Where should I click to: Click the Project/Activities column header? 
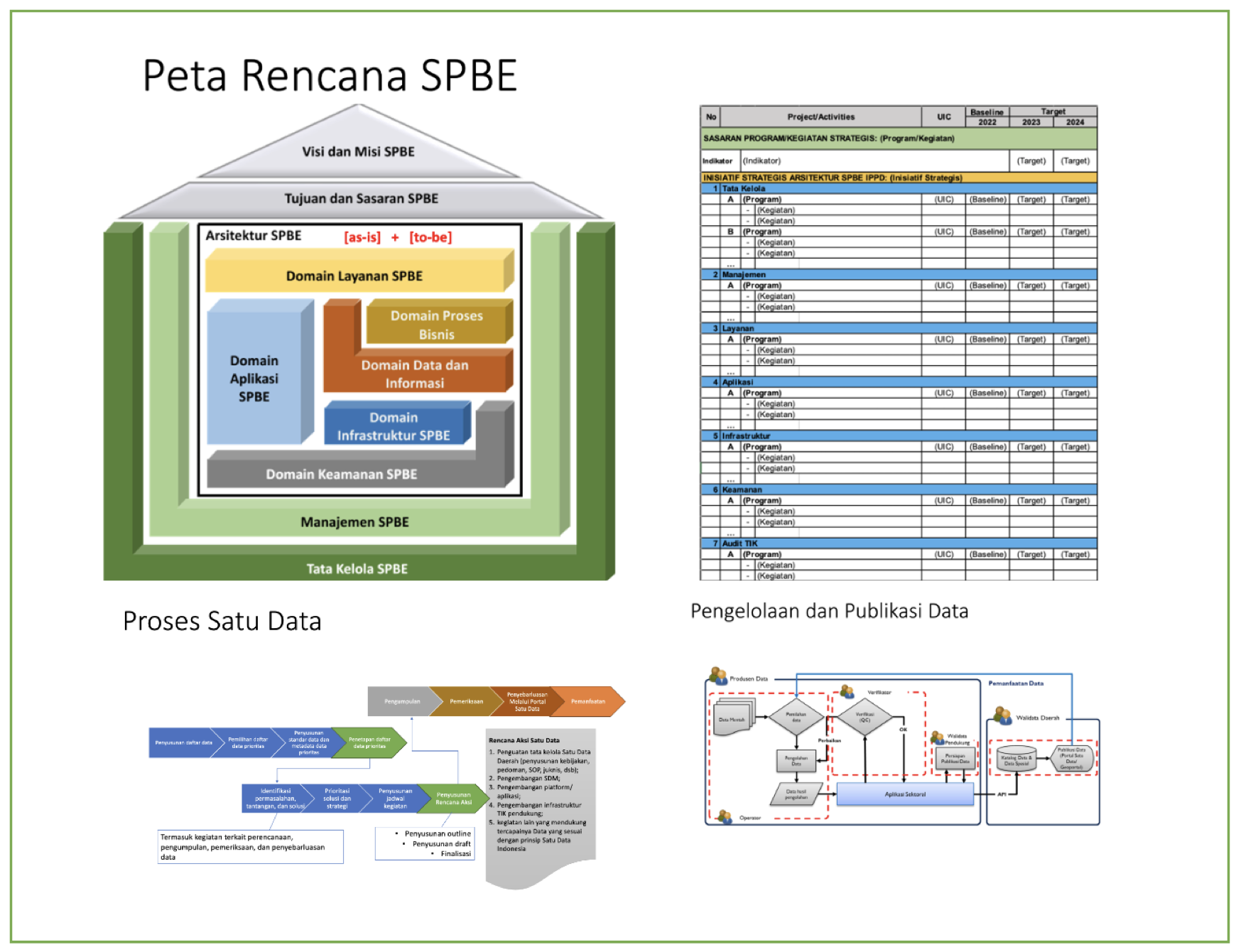point(820,117)
